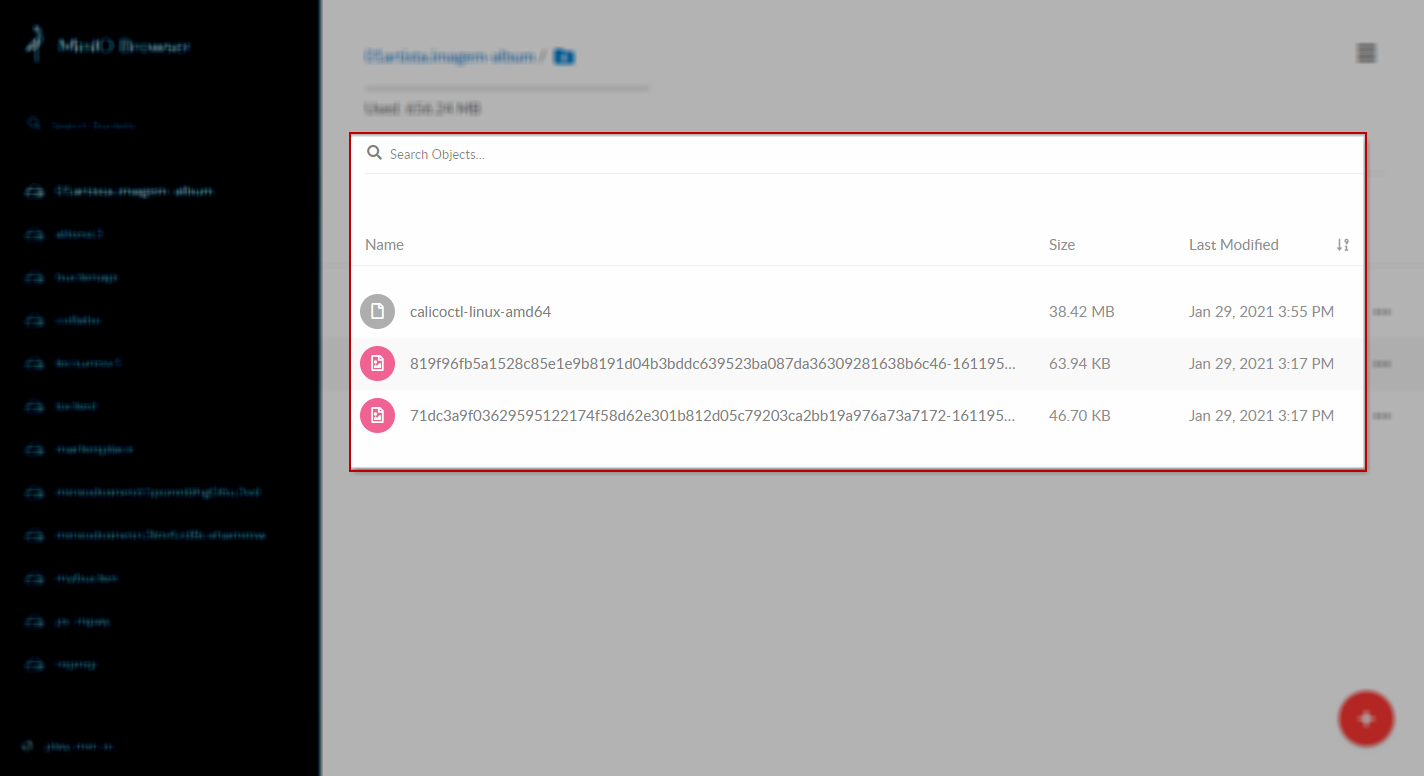Image resolution: width=1424 pixels, height=776 pixels.
Task: Click the file name calicoctl-linux-amd64
Action: (480, 312)
